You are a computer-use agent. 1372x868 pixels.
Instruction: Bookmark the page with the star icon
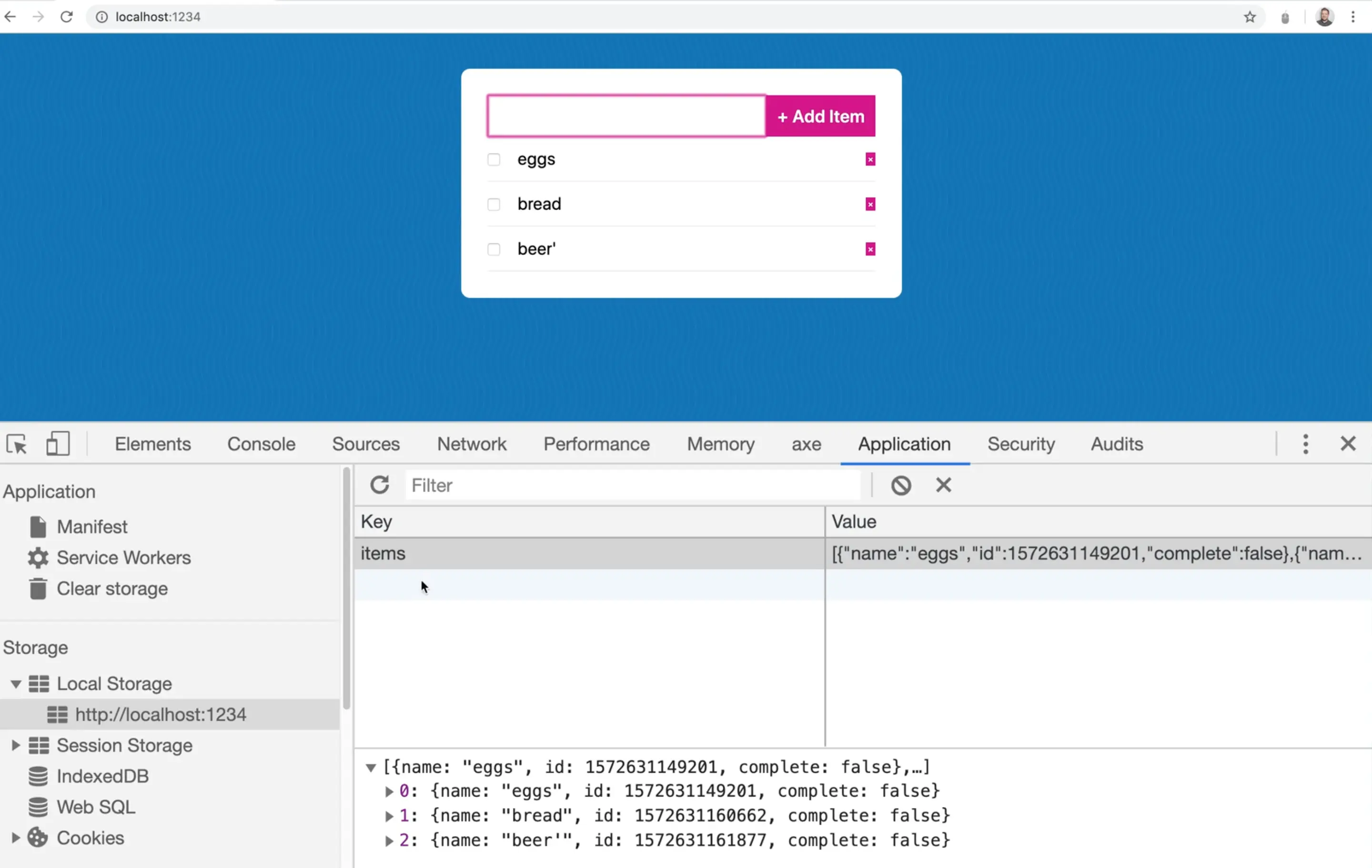1250,17
